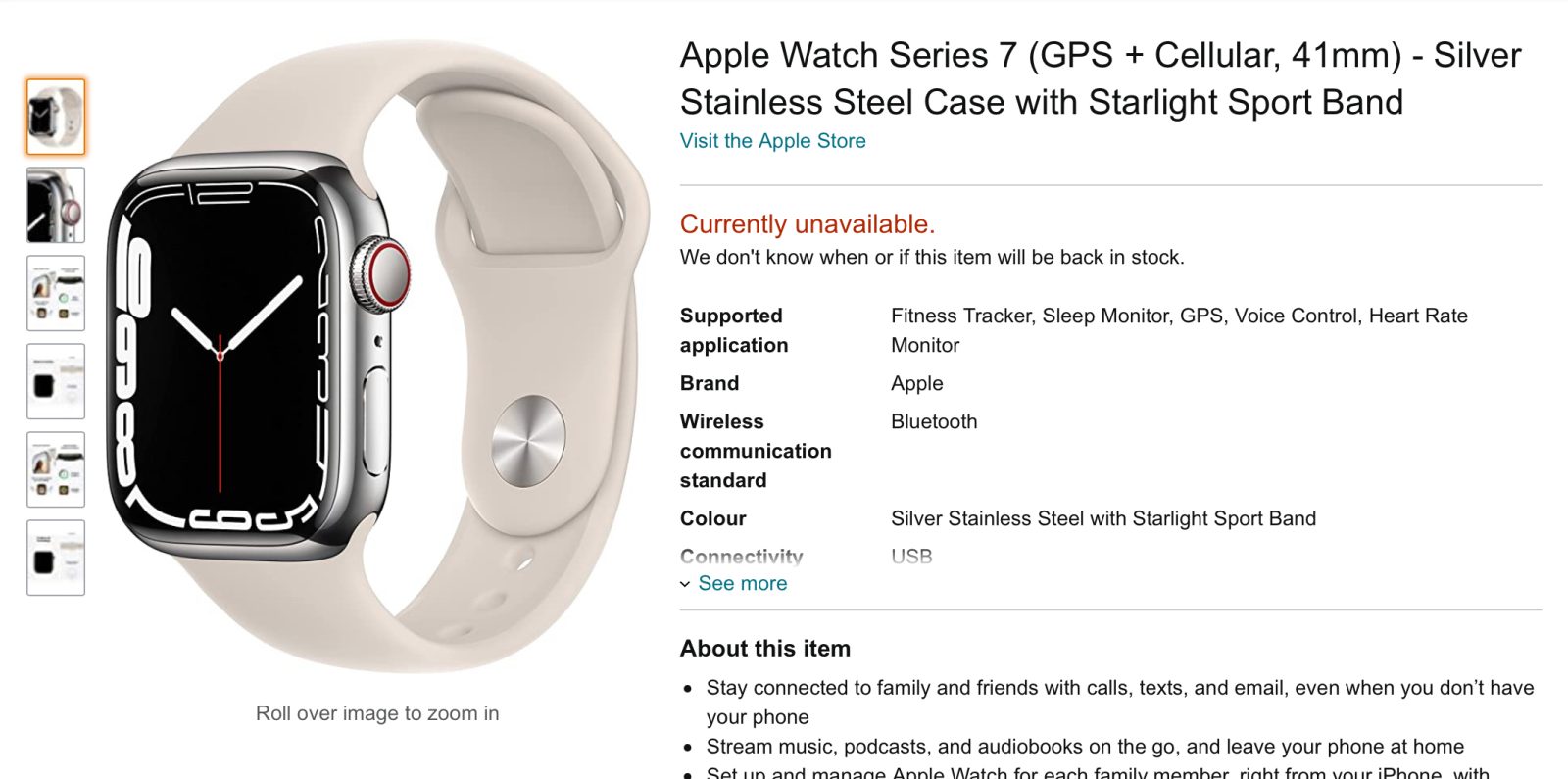Select the fourth product thumbnail
The height and width of the screenshot is (779, 1568).
point(56,381)
